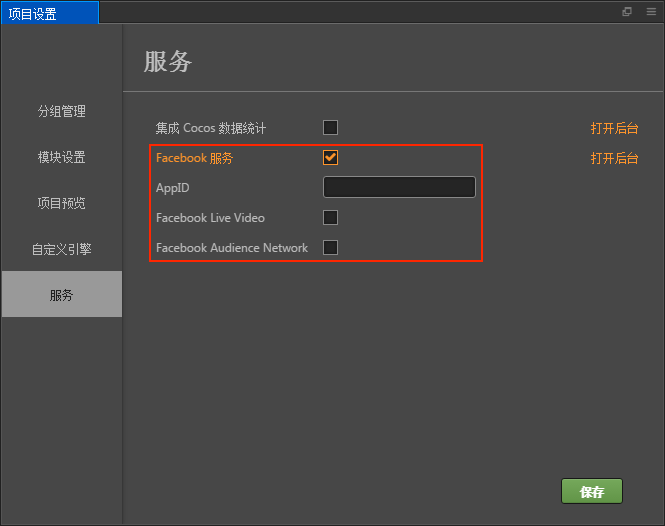Open the panel hamburger menu icon

(x=651, y=11)
